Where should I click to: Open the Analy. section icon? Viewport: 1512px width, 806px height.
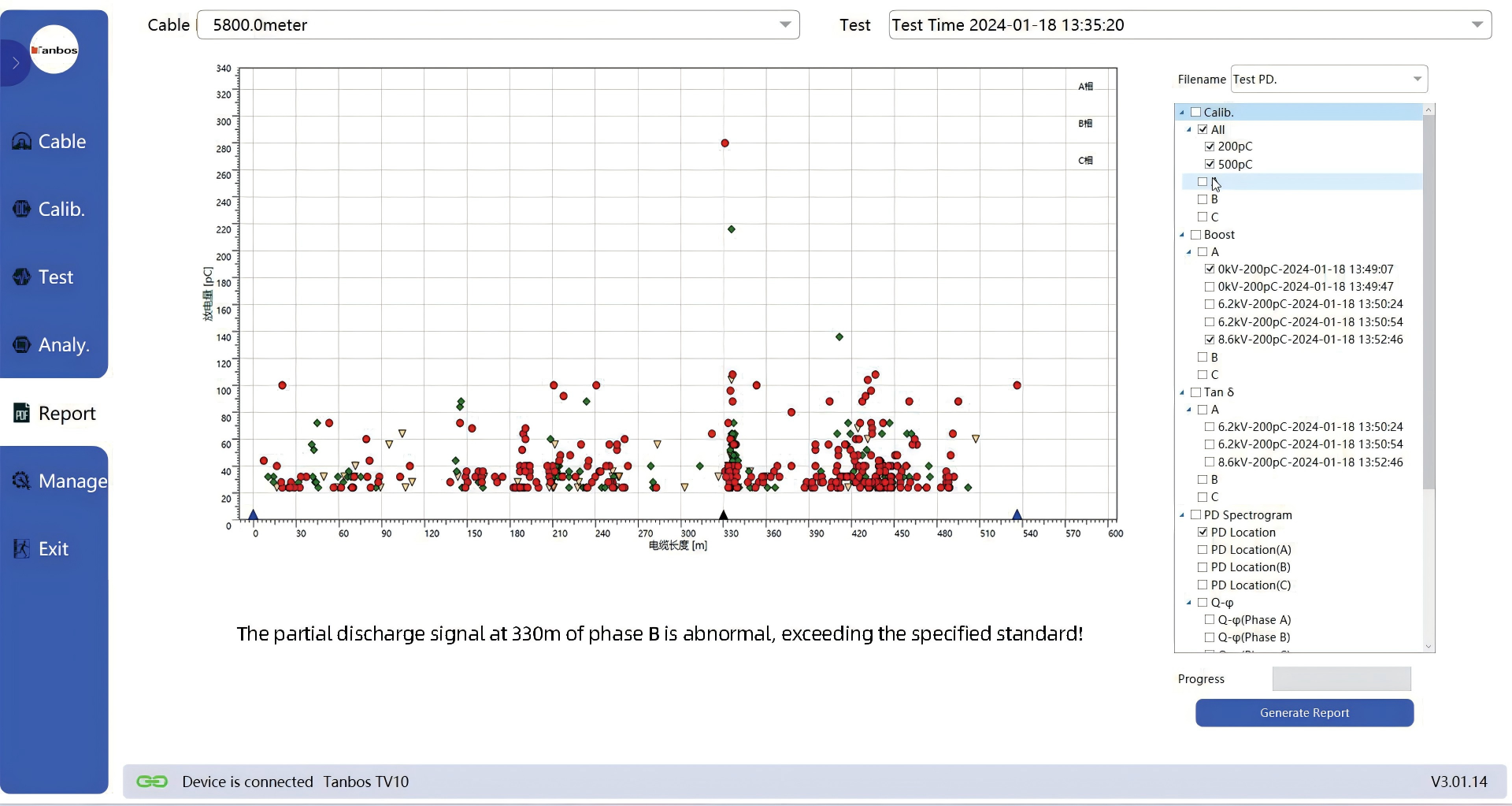(22, 345)
